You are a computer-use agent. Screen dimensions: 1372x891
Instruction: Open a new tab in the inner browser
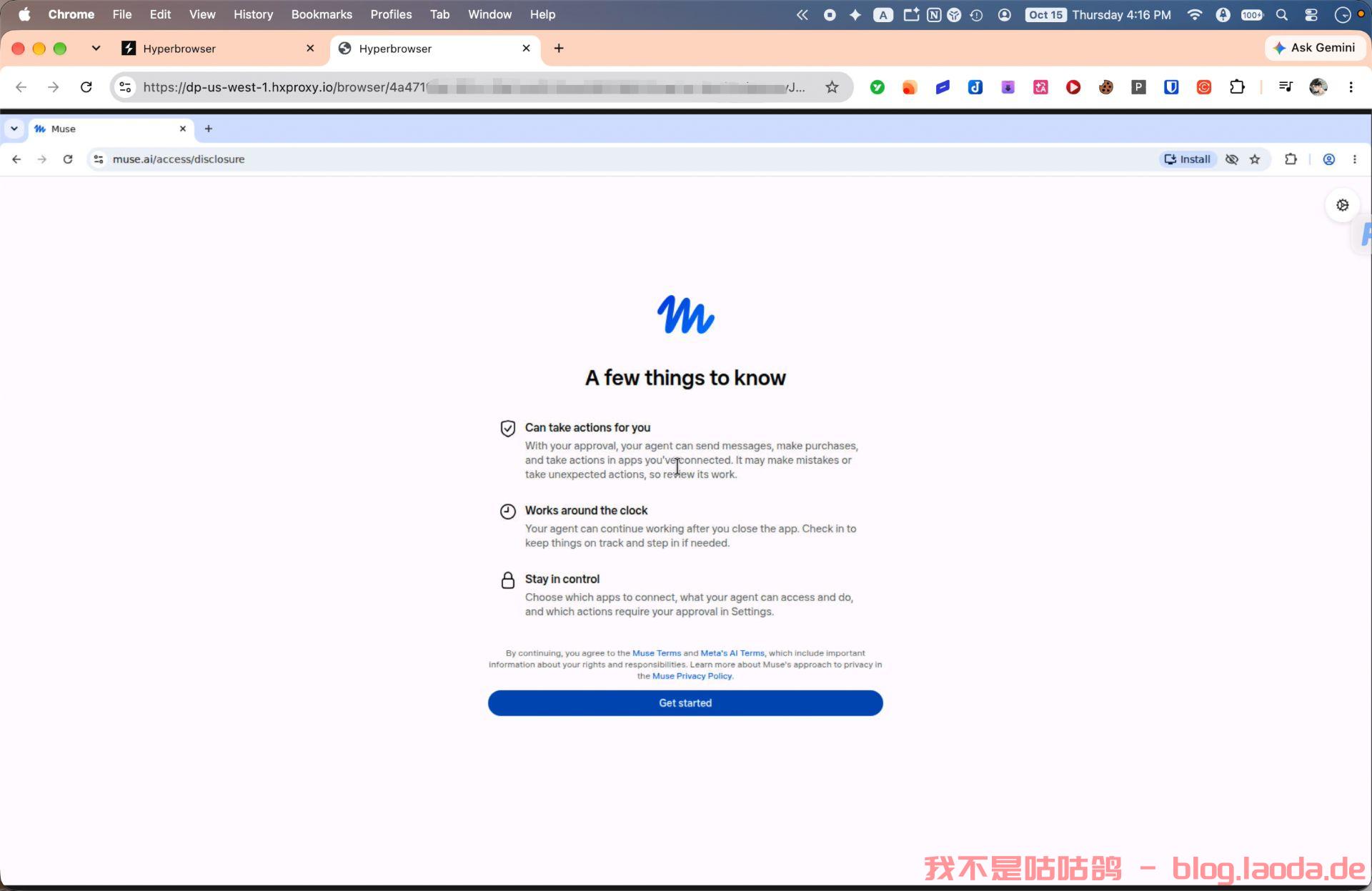pyautogui.click(x=209, y=129)
